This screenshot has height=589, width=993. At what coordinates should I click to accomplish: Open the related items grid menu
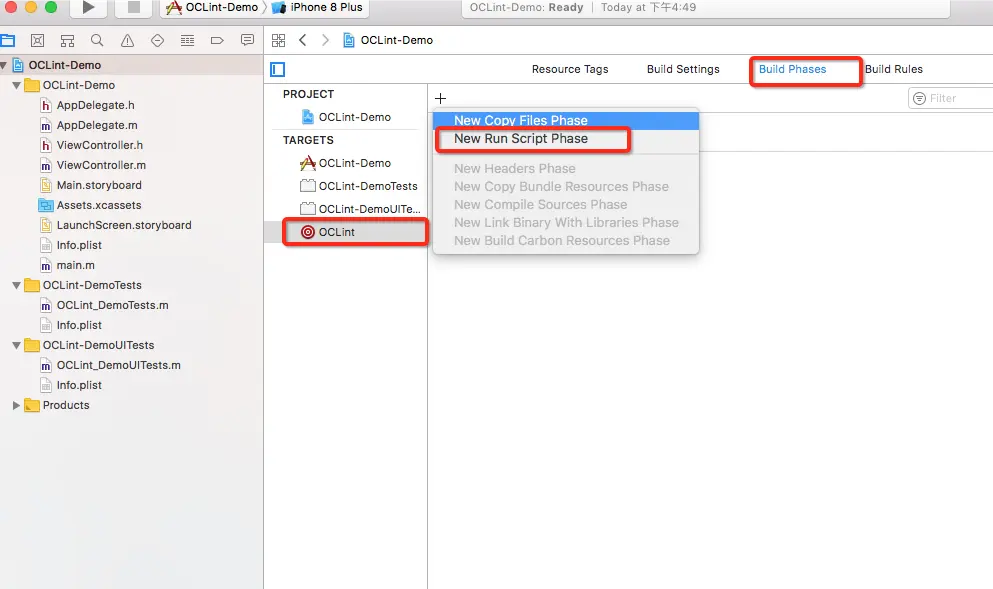[279, 41]
